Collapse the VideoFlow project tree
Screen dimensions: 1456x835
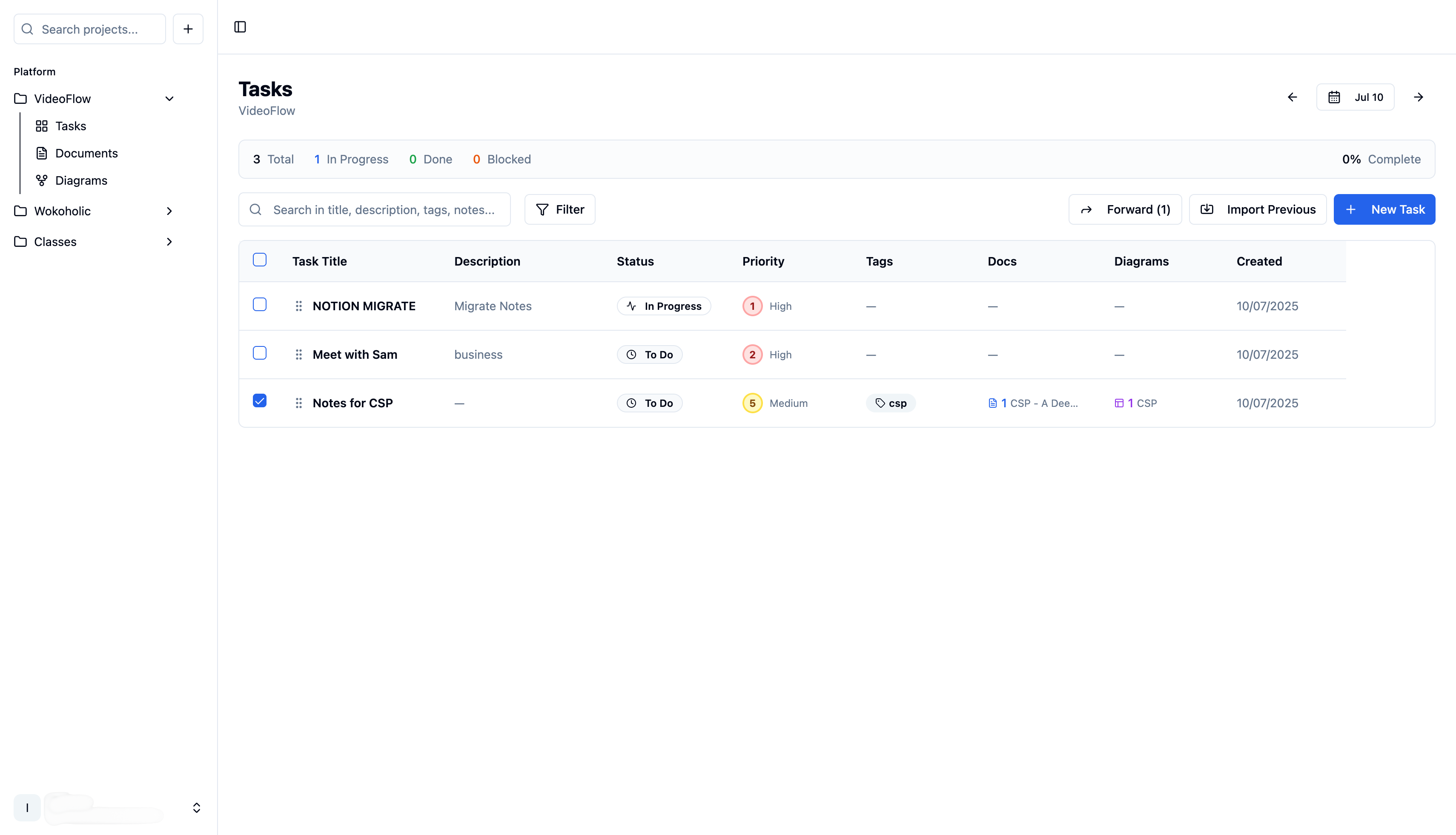click(x=169, y=99)
